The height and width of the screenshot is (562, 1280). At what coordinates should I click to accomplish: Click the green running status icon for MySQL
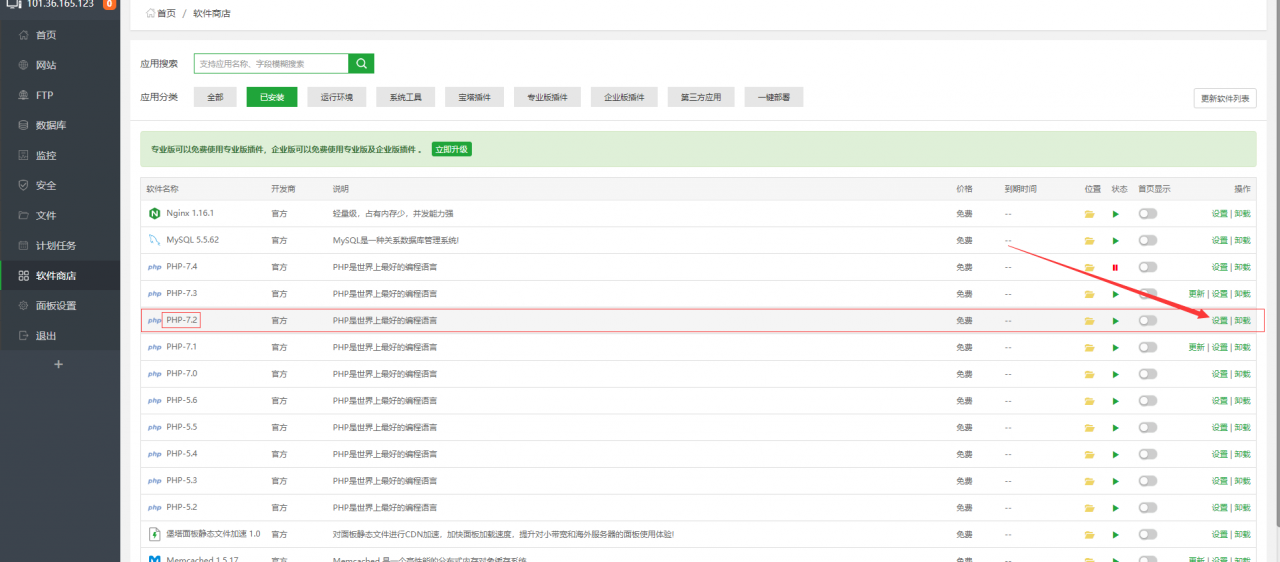(x=1116, y=241)
